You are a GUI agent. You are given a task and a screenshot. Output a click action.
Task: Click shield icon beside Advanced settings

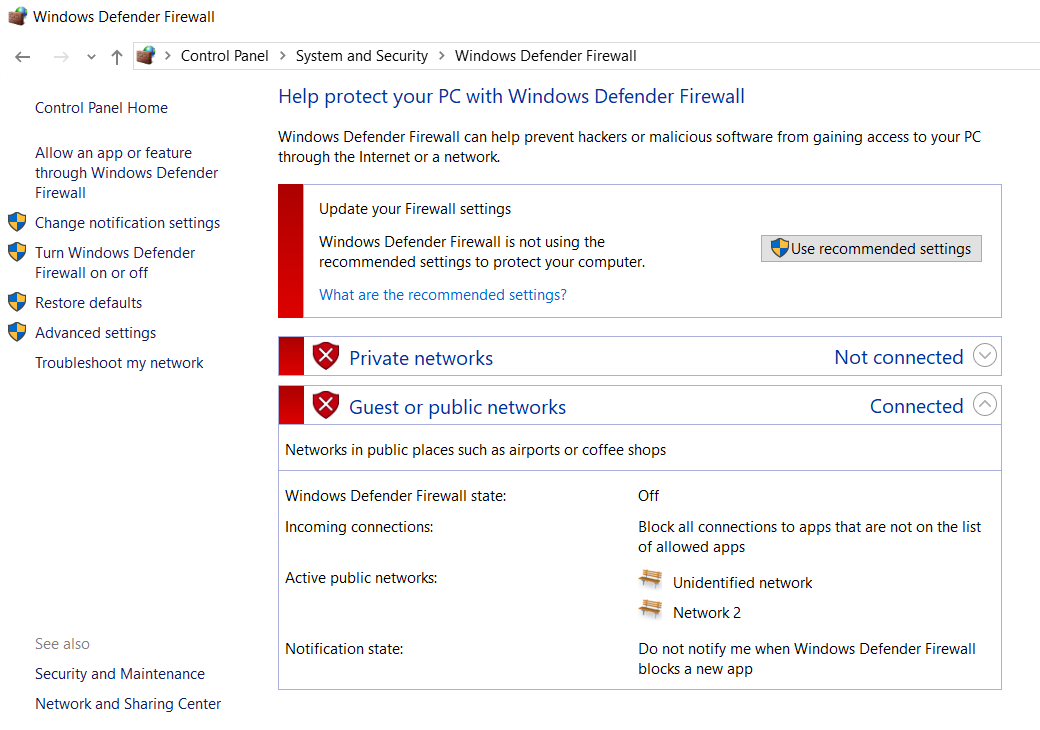[17, 332]
